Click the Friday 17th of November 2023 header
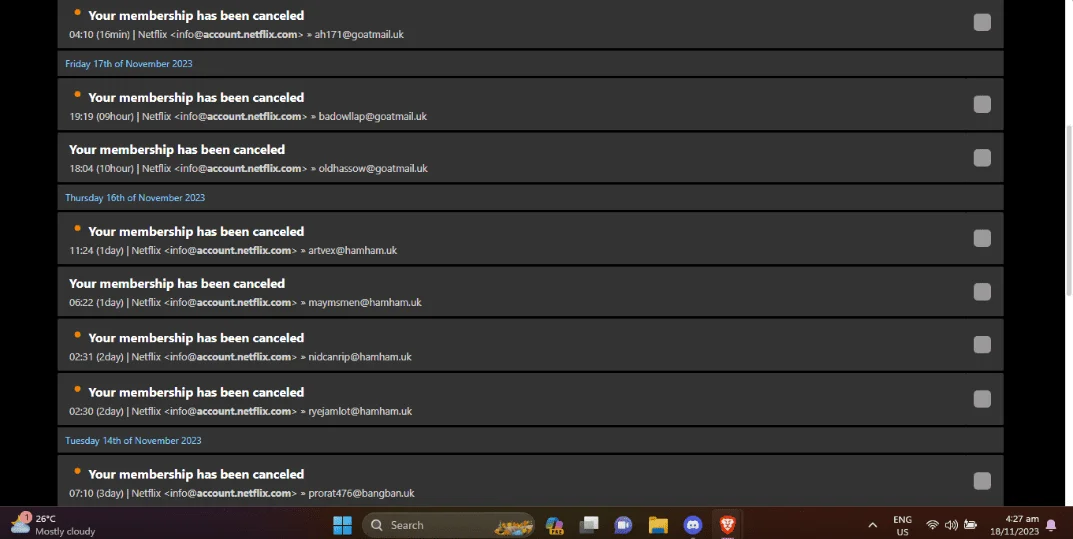 (129, 64)
